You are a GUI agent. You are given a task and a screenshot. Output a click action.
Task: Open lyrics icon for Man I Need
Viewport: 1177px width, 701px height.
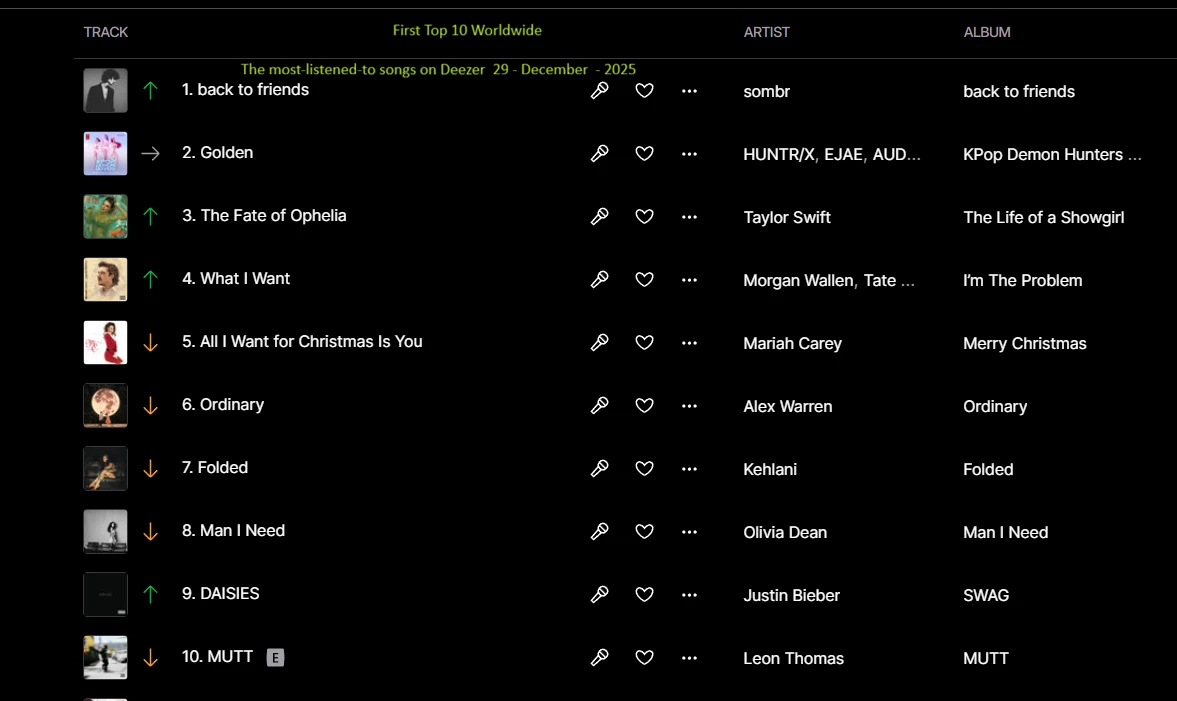(x=600, y=532)
